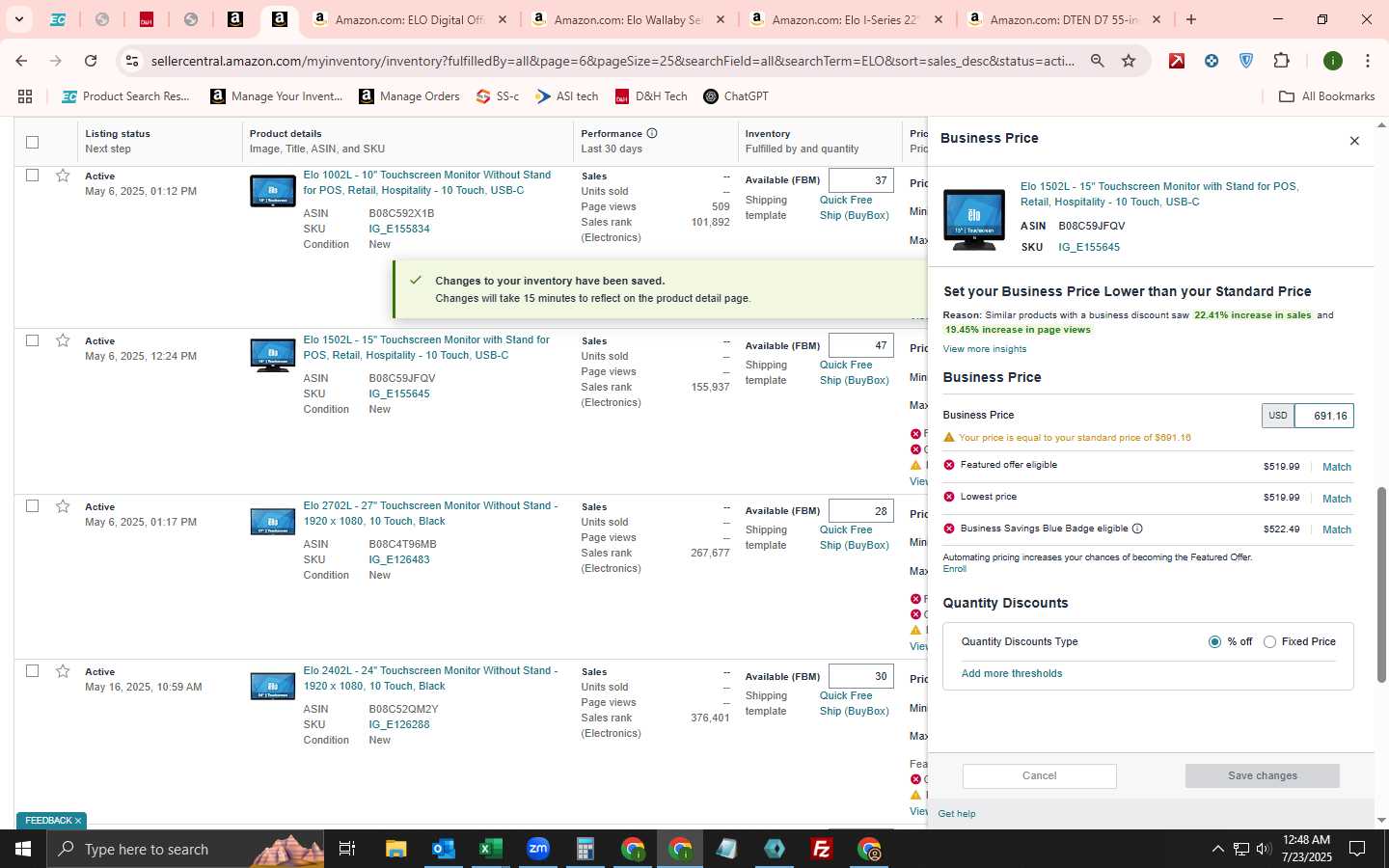The height and width of the screenshot is (868, 1389).
Task: Click Add more thresholds
Action: [1012, 674]
